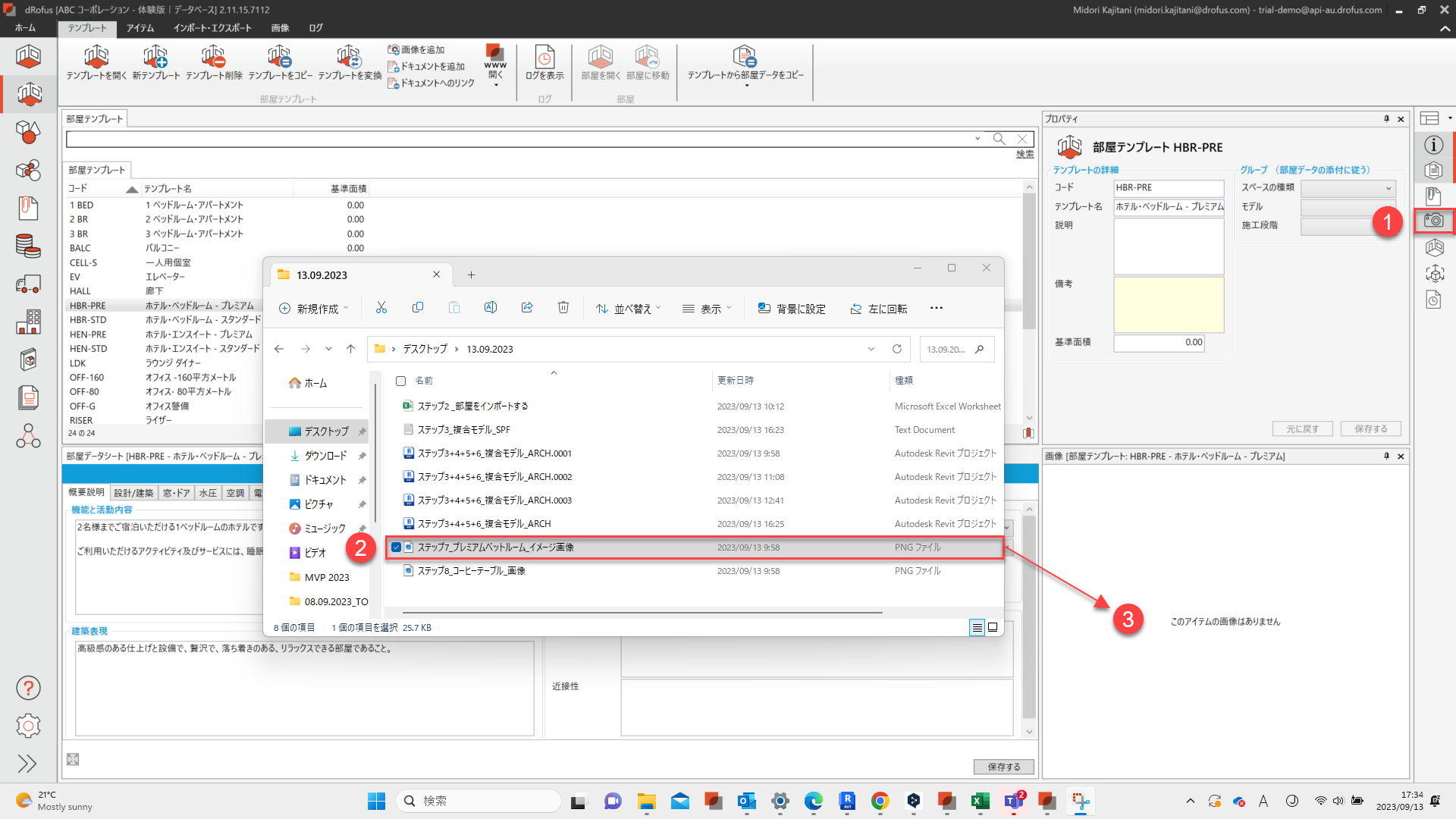Toggle select-all checkbox beside 名前 header
1456x819 pixels.
tap(401, 381)
